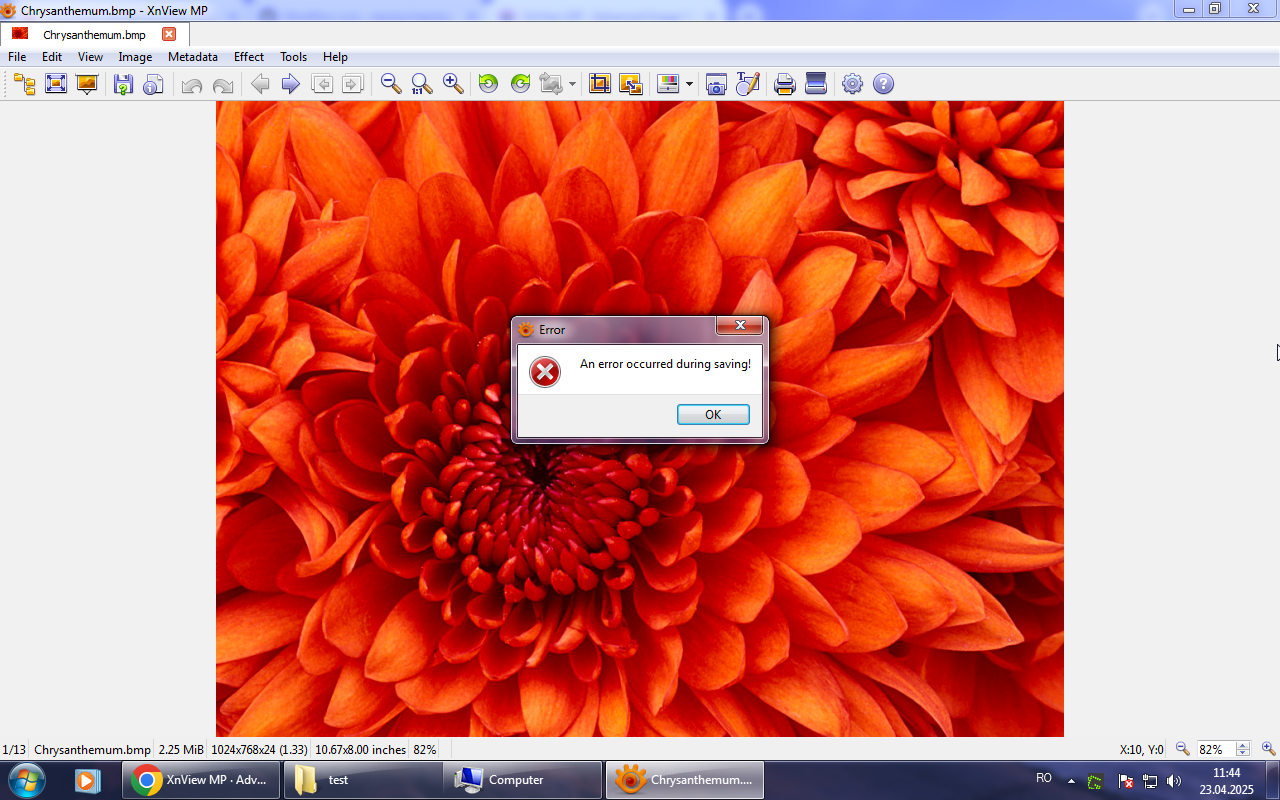This screenshot has width=1280, height=800.
Task: Set zoom to 1:1 magnifier icon
Action: pyautogui.click(x=422, y=84)
